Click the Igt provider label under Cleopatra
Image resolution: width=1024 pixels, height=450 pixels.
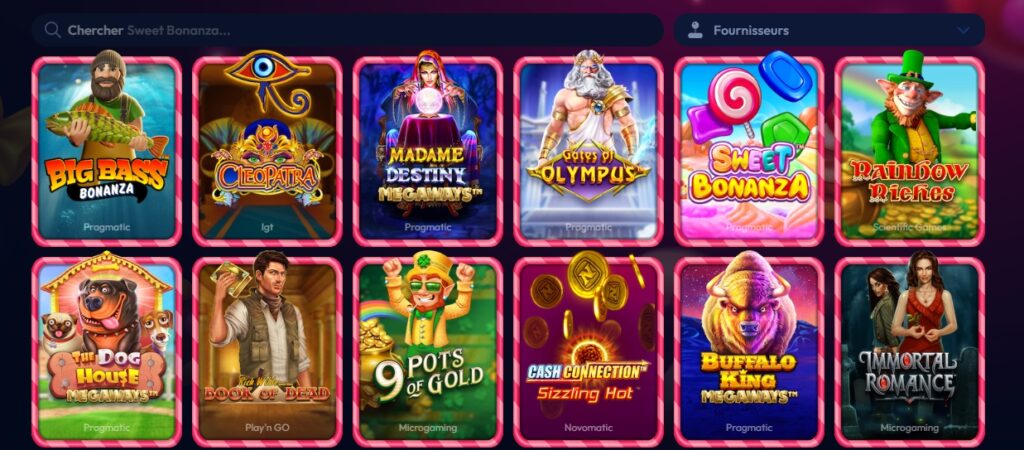coord(267,227)
